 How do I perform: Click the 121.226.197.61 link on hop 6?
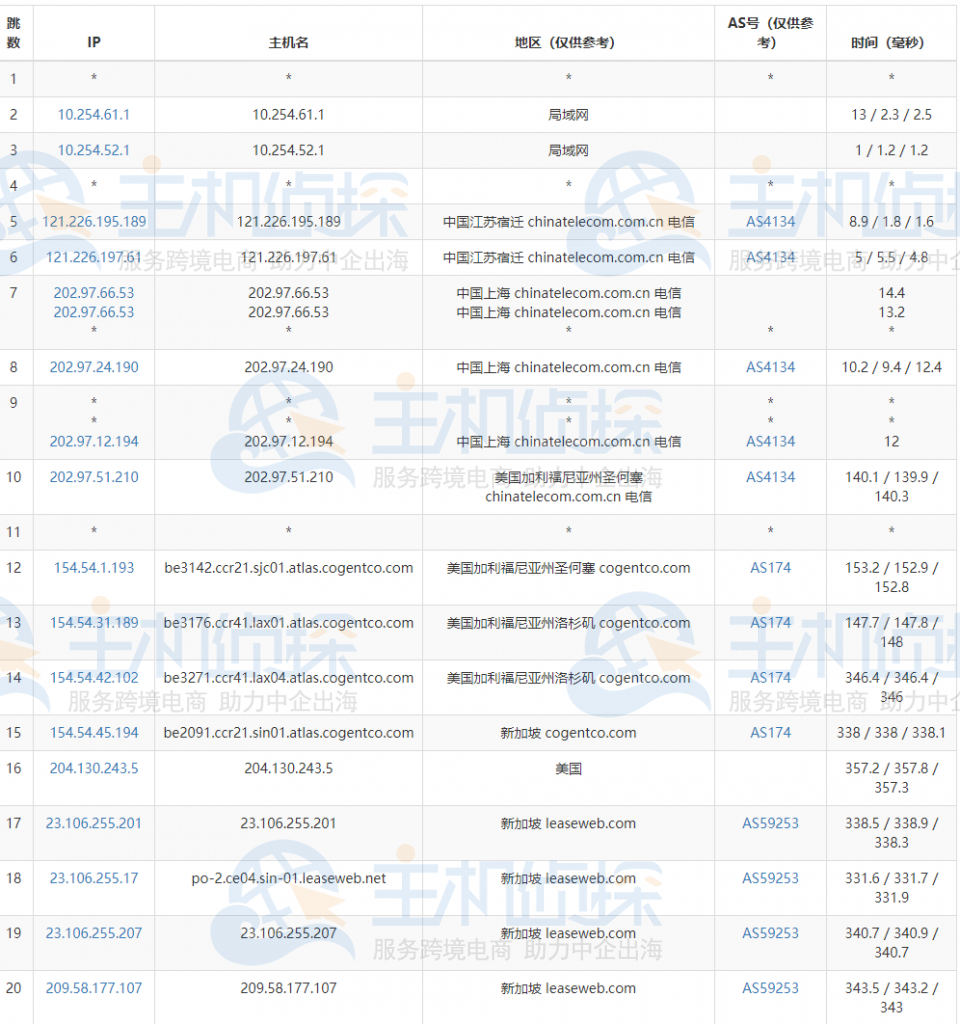pos(93,257)
